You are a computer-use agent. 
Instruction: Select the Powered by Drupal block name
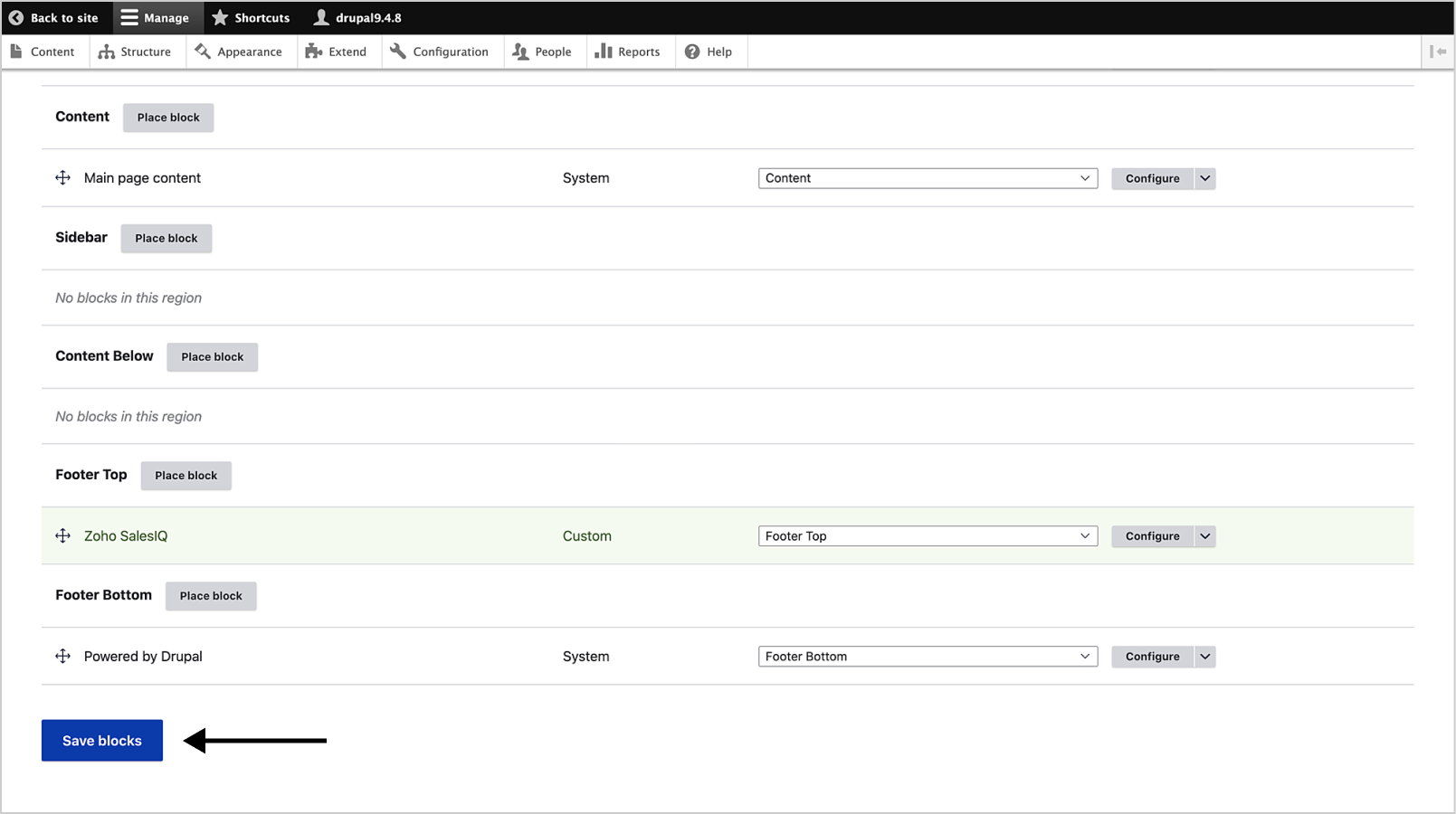pos(143,657)
